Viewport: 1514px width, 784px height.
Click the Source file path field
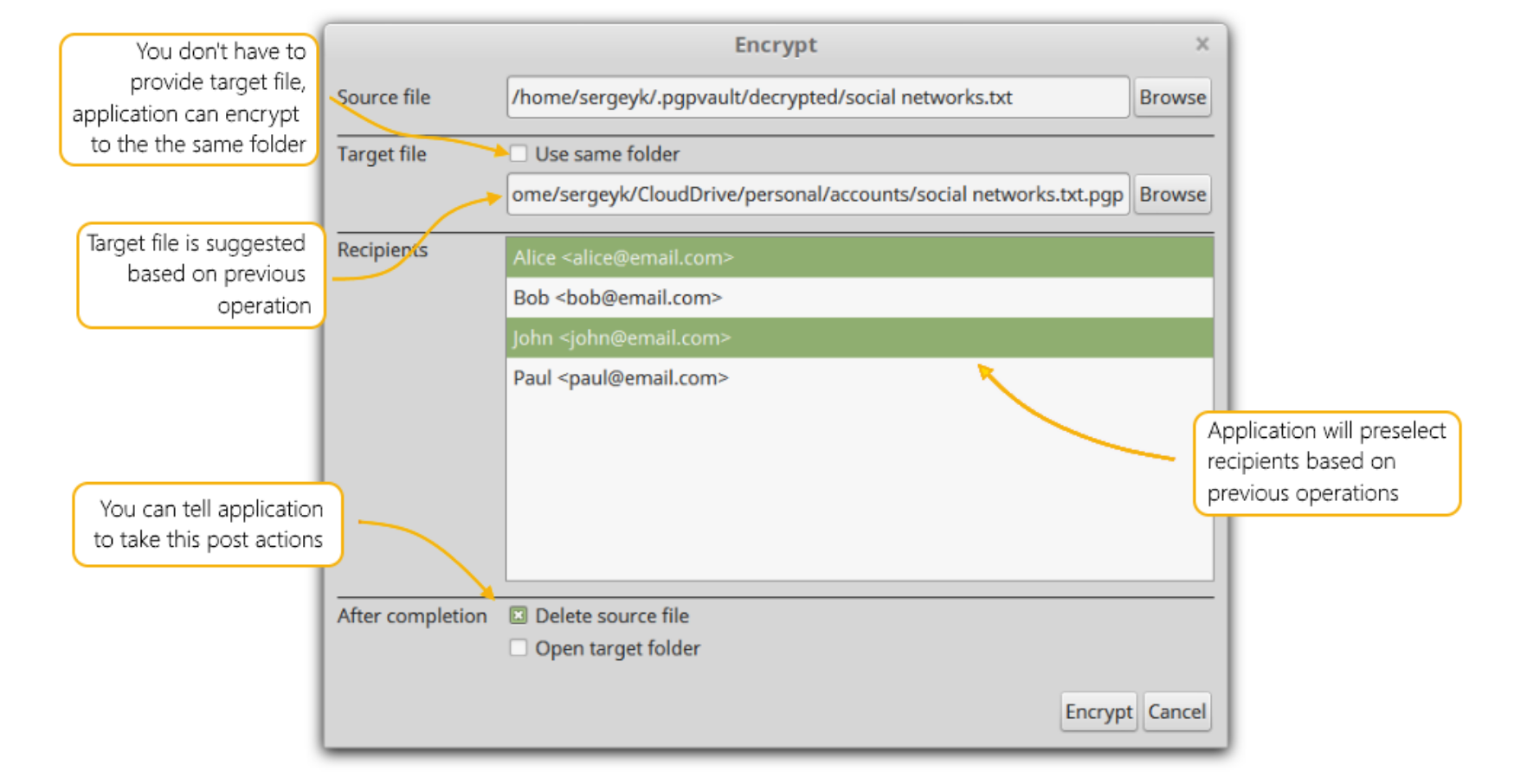pyautogui.click(x=819, y=97)
